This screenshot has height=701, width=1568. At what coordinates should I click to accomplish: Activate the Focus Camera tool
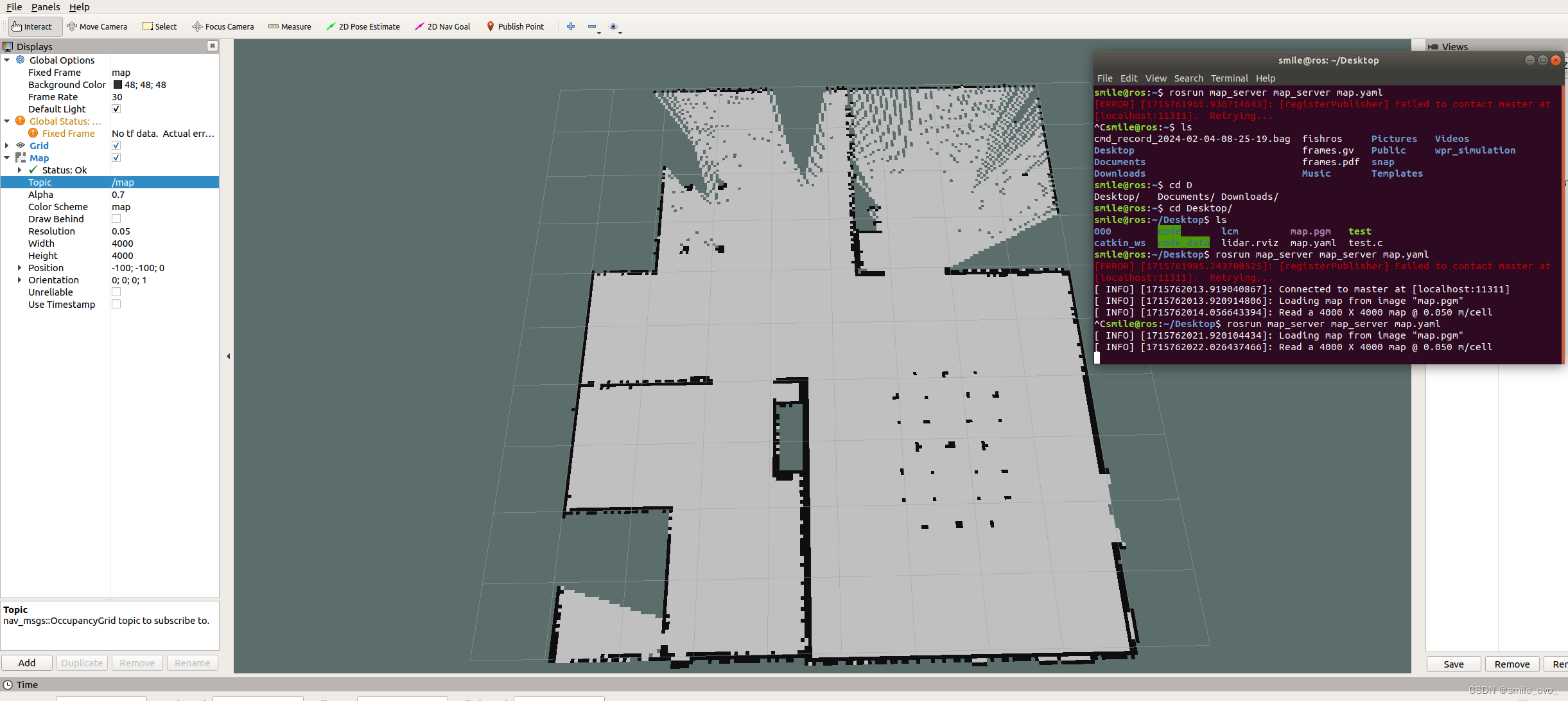pos(223,26)
